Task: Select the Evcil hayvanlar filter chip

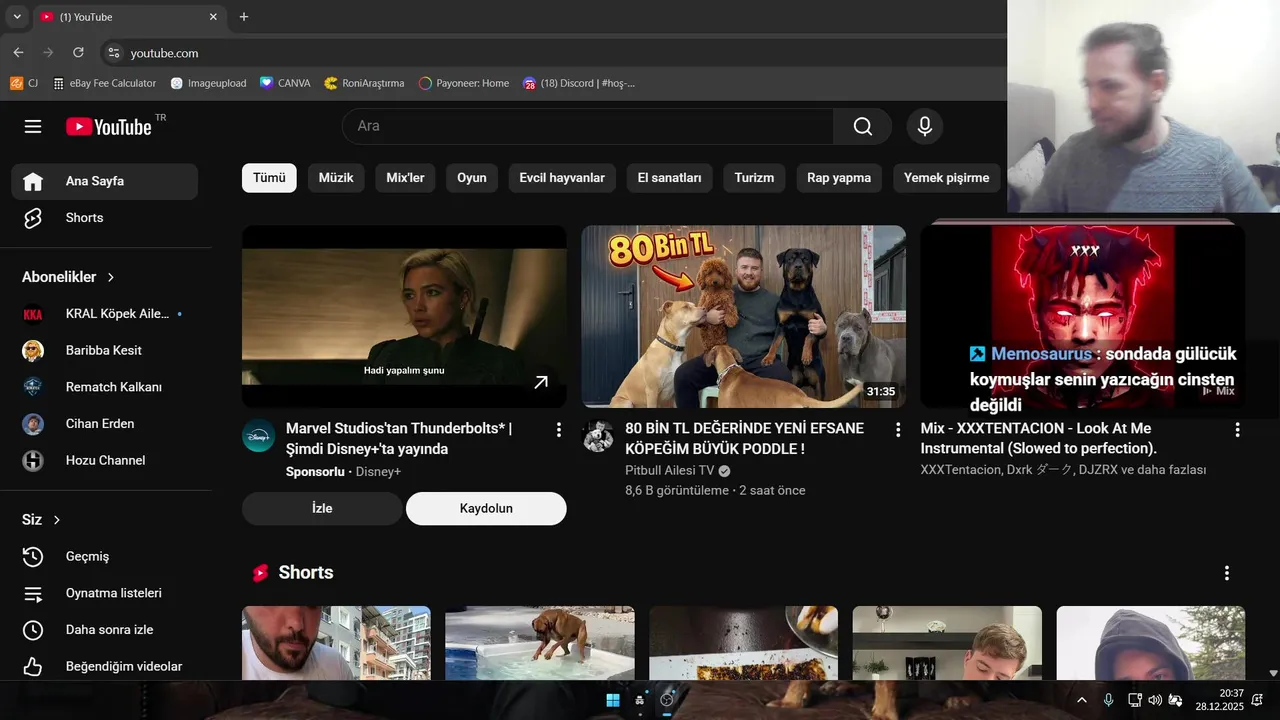Action: click(562, 178)
